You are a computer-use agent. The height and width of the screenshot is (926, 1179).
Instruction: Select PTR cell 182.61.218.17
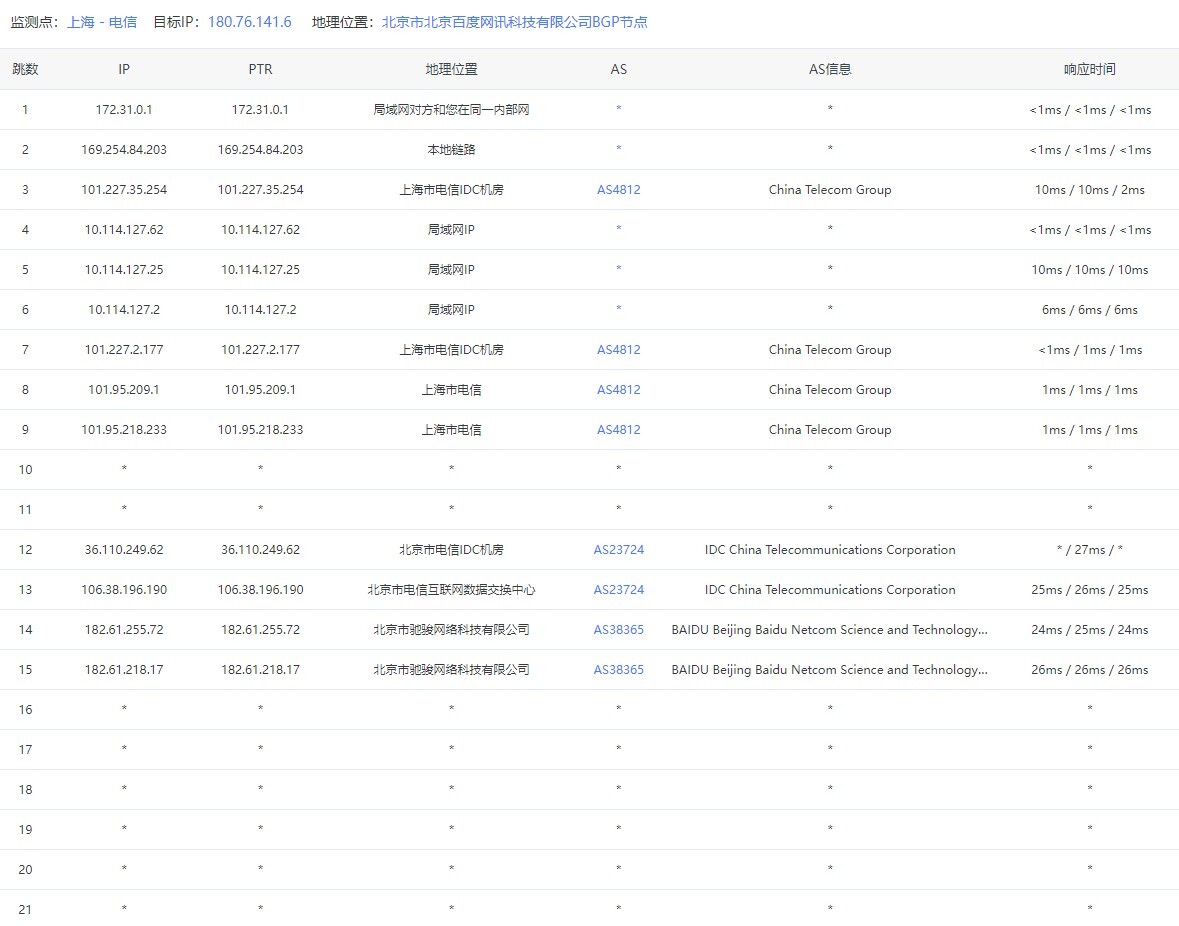pyautogui.click(x=260, y=669)
